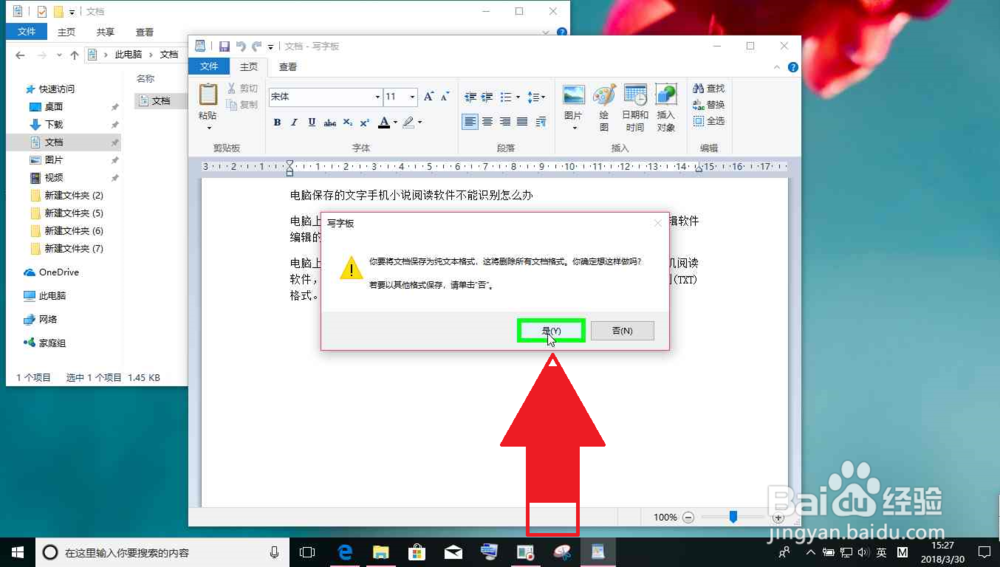Insert a Paint drawing (绘图)
The image size is (1000, 567).
click(604, 107)
